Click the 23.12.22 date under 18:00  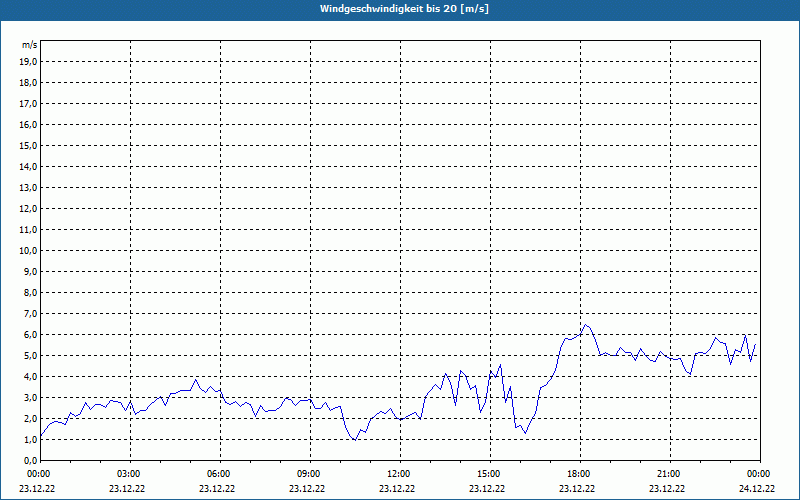tap(577, 488)
